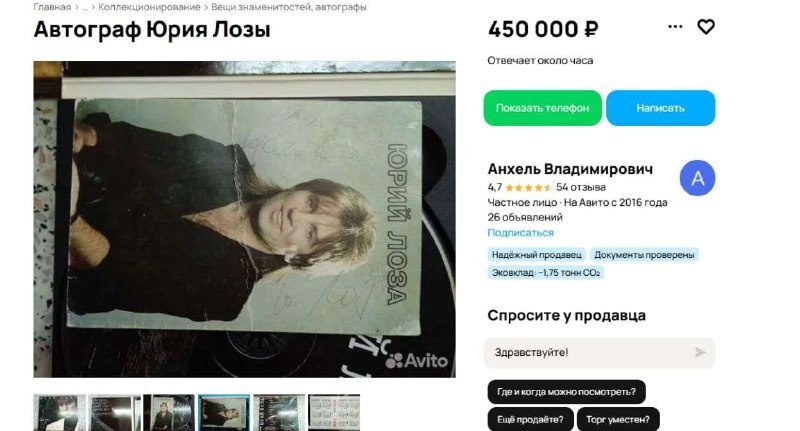Open the 54 отзыва reviews link
This screenshot has width=800, height=431.
(x=581, y=187)
